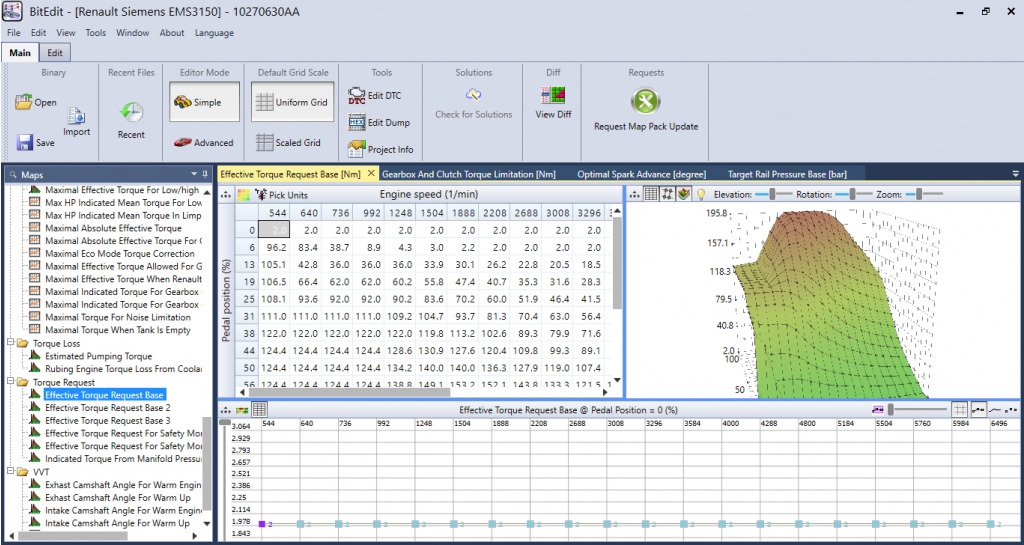The width and height of the screenshot is (1024, 545).
Task: Toggle line-only style in 2D graph
Action: (995, 409)
